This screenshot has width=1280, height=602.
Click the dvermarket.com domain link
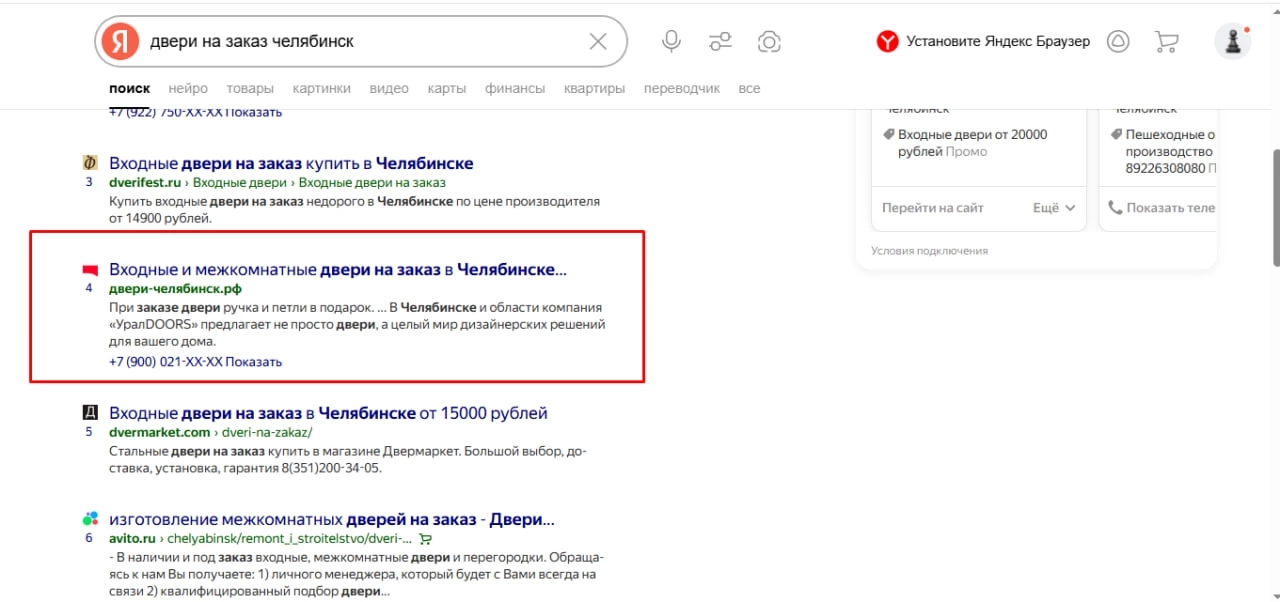pos(160,432)
